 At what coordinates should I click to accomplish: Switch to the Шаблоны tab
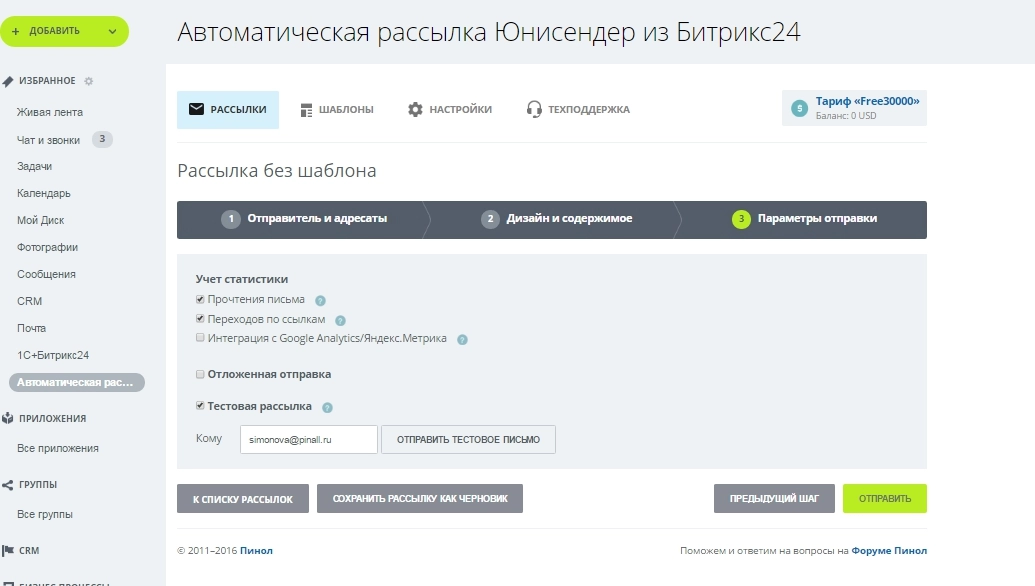click(337, 110)
